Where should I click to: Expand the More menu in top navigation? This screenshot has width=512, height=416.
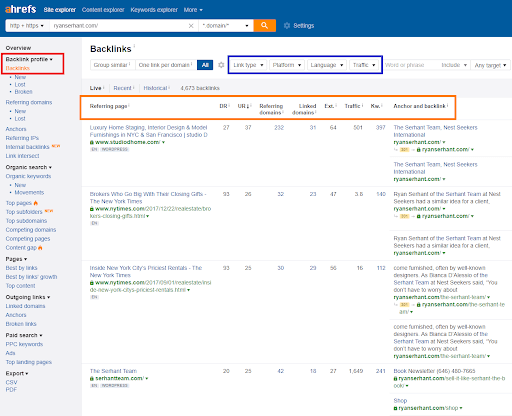(x=193, y=10)
